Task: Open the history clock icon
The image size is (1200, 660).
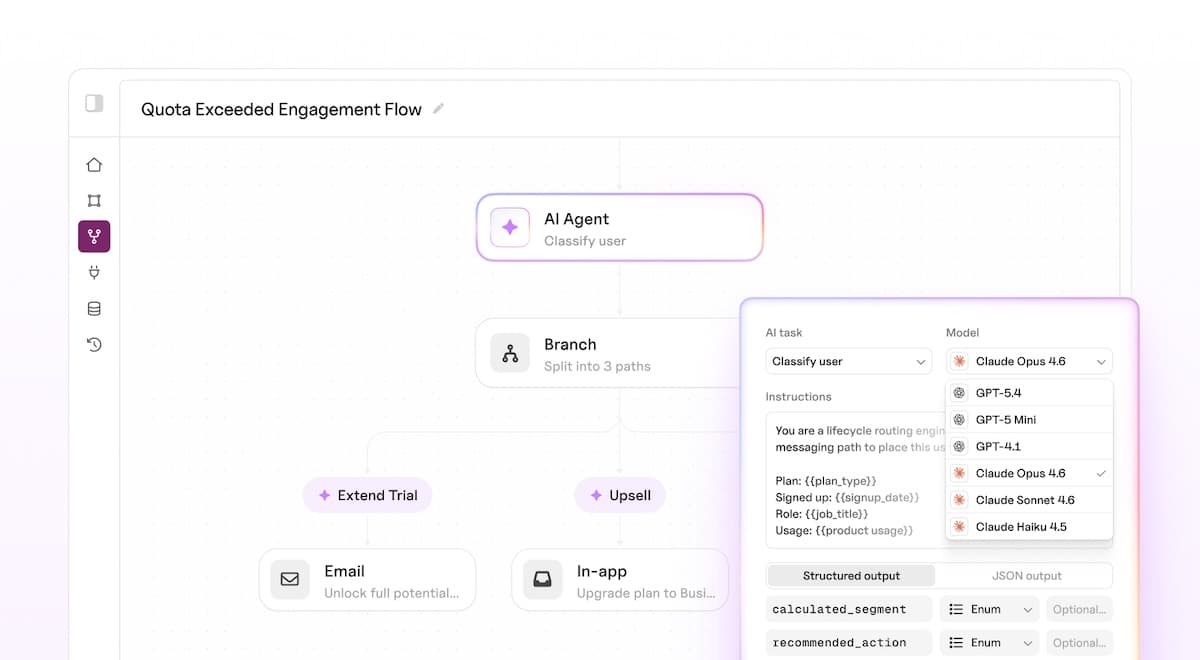Action: click(x=94, y=345)
